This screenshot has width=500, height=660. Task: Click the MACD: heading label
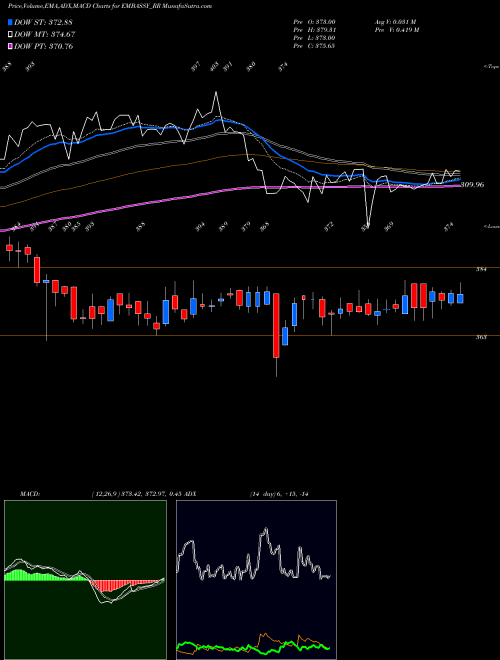(30, 494)
